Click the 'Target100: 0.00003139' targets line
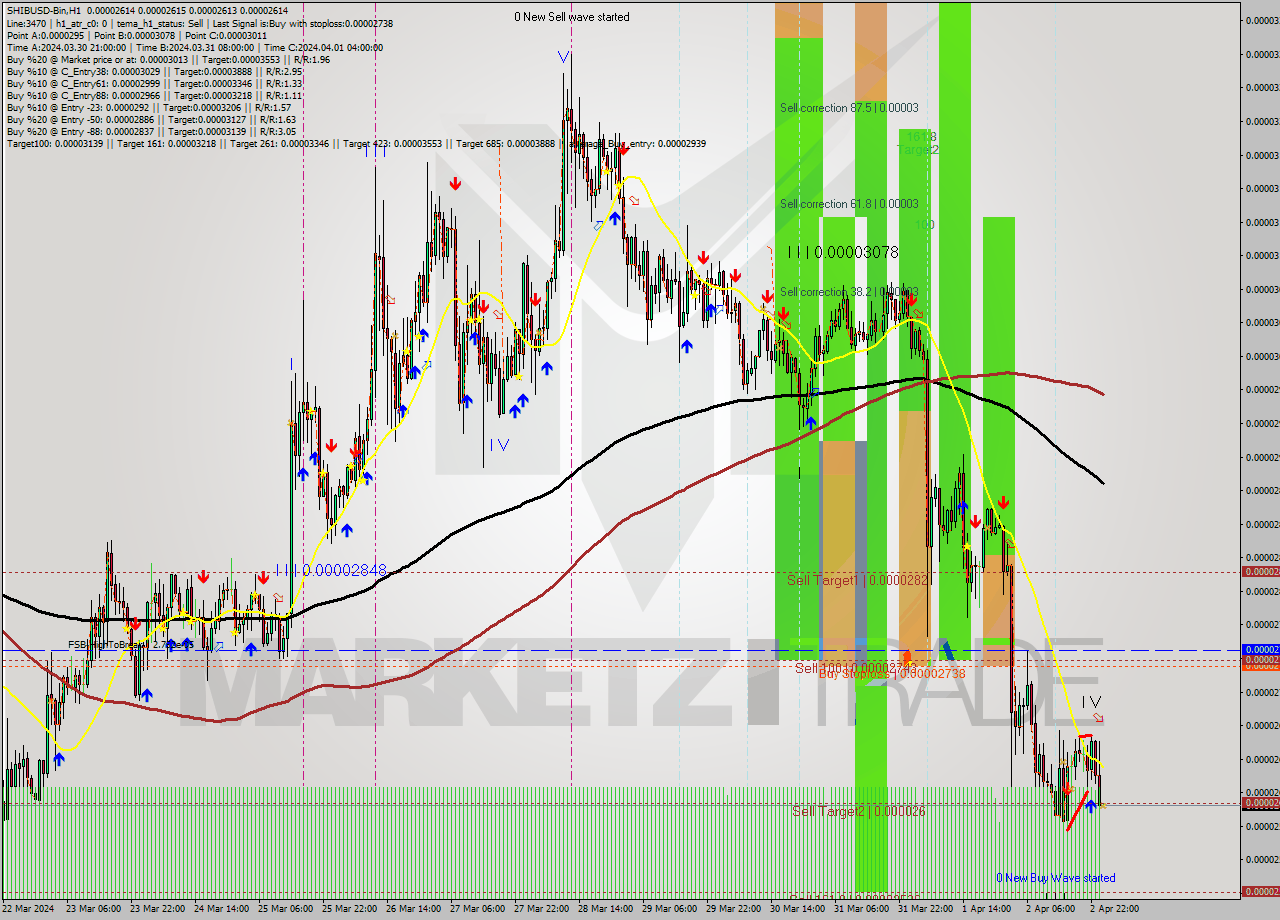 [x=356, y=144]
